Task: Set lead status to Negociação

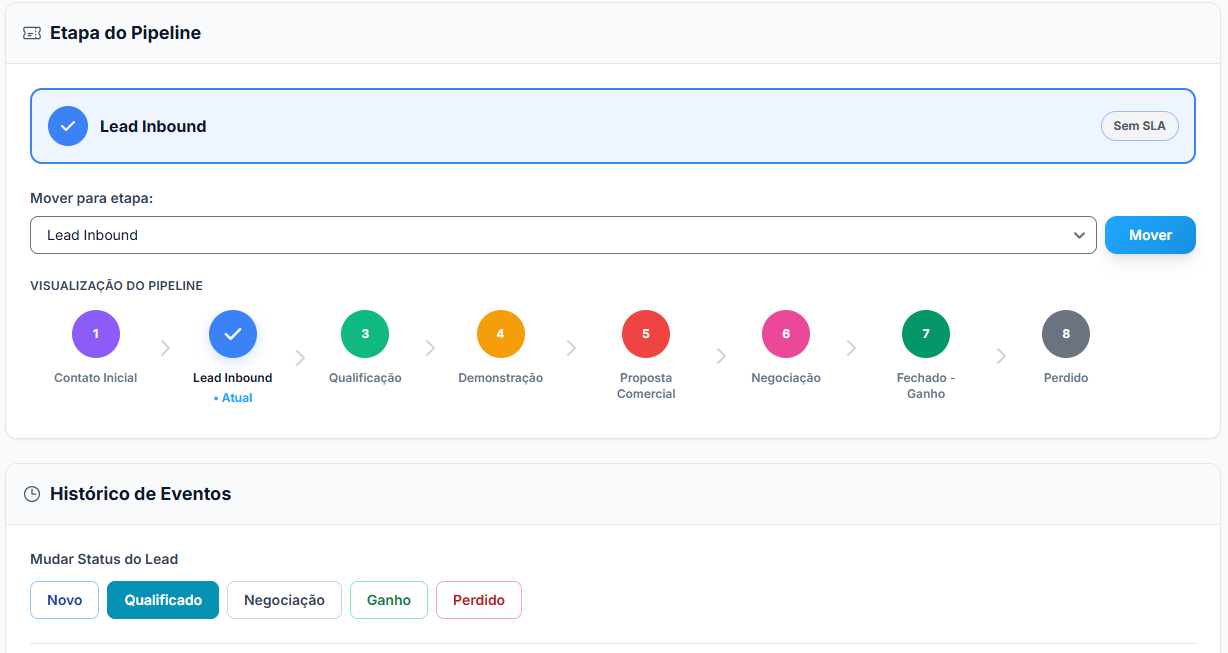Action: (x=284, y=600)
